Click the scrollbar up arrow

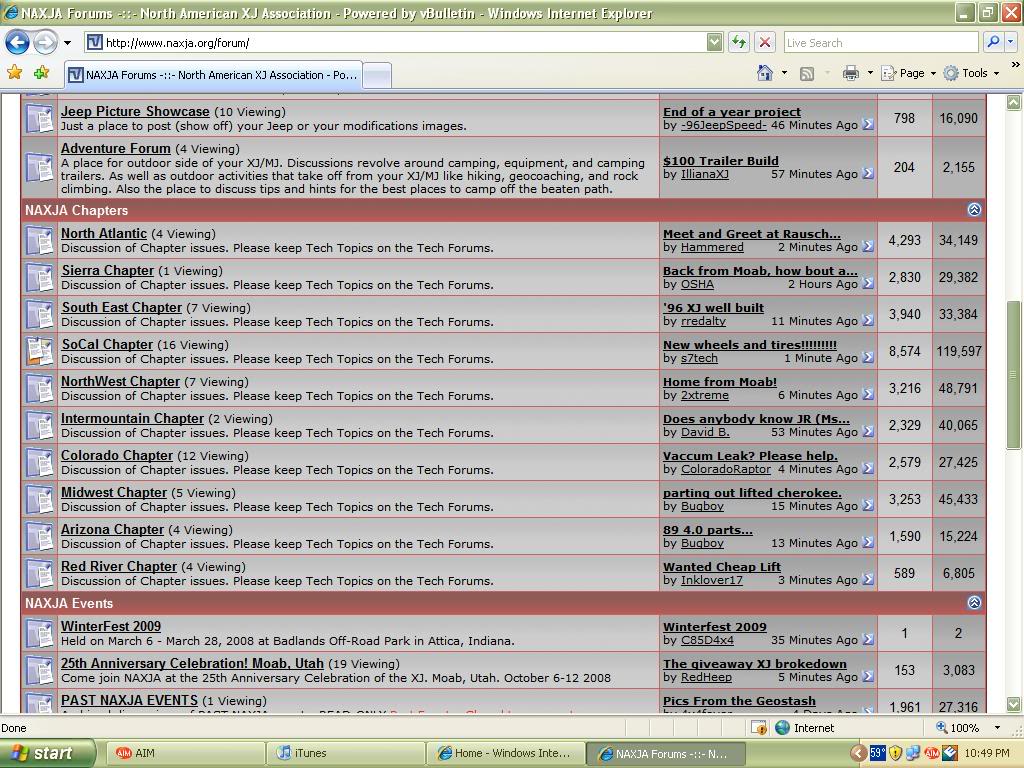pyautogui.click(x=1013, y=102)
